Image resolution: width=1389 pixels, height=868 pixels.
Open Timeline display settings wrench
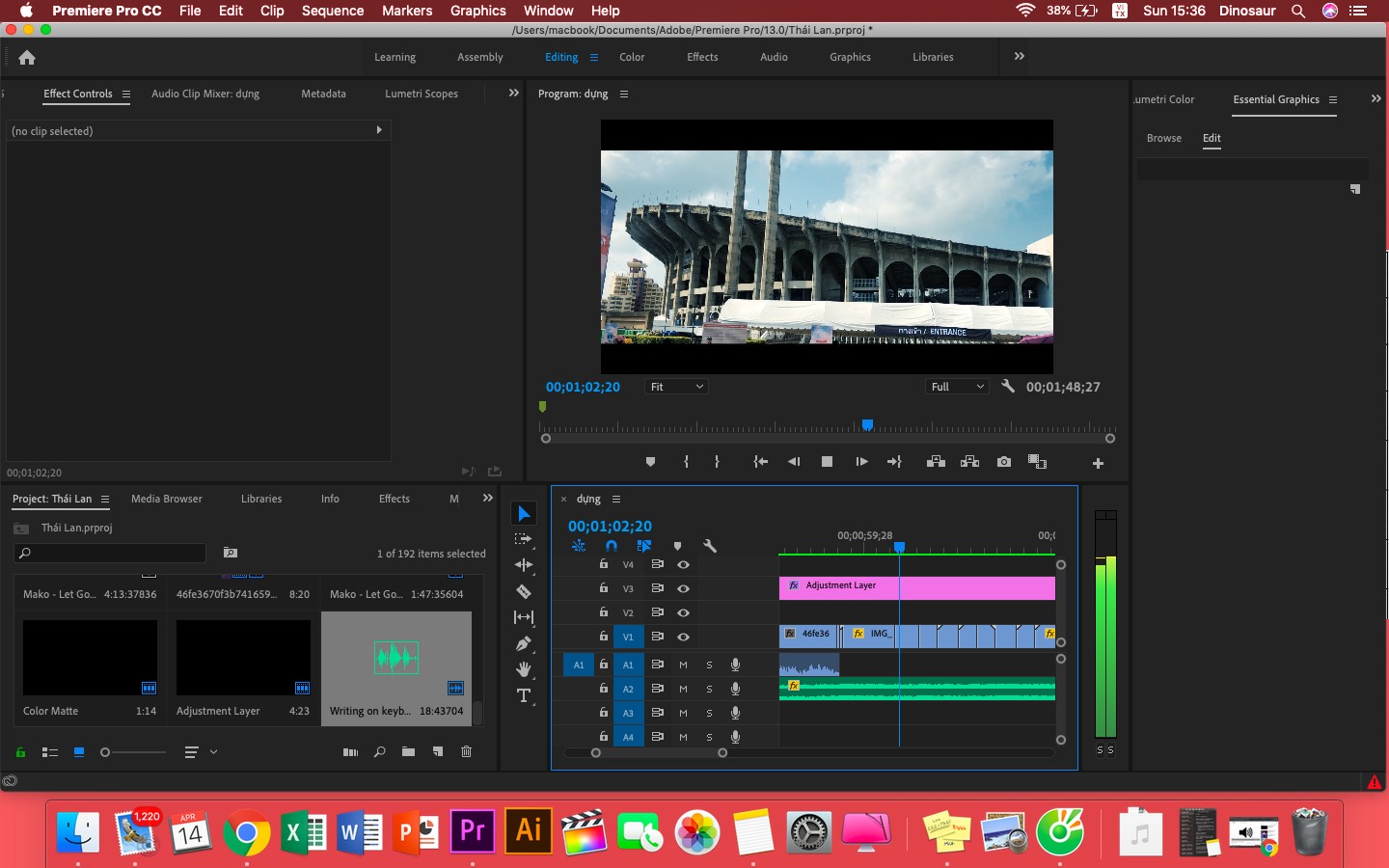pos(710,546)
